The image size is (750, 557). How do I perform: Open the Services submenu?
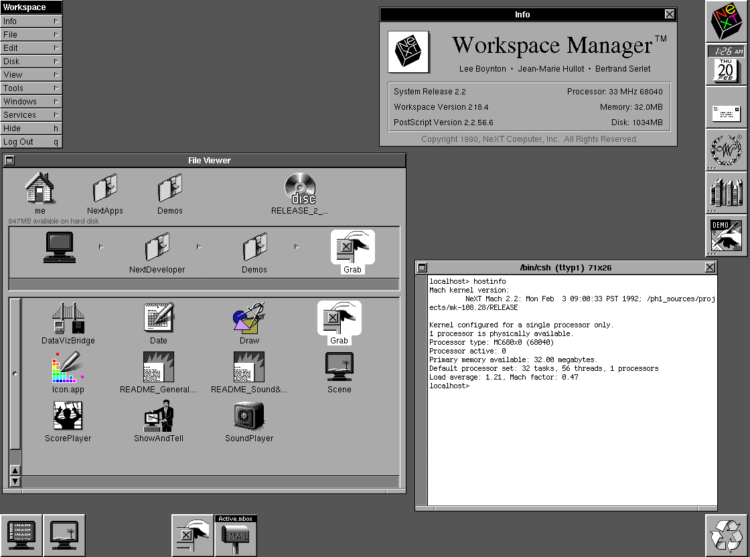pyautogui.click(x=31, y=115)
